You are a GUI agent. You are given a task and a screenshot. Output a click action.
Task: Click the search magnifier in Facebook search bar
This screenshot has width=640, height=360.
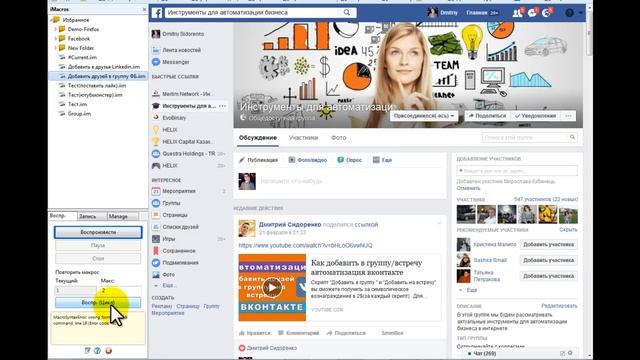click(347, 13)
